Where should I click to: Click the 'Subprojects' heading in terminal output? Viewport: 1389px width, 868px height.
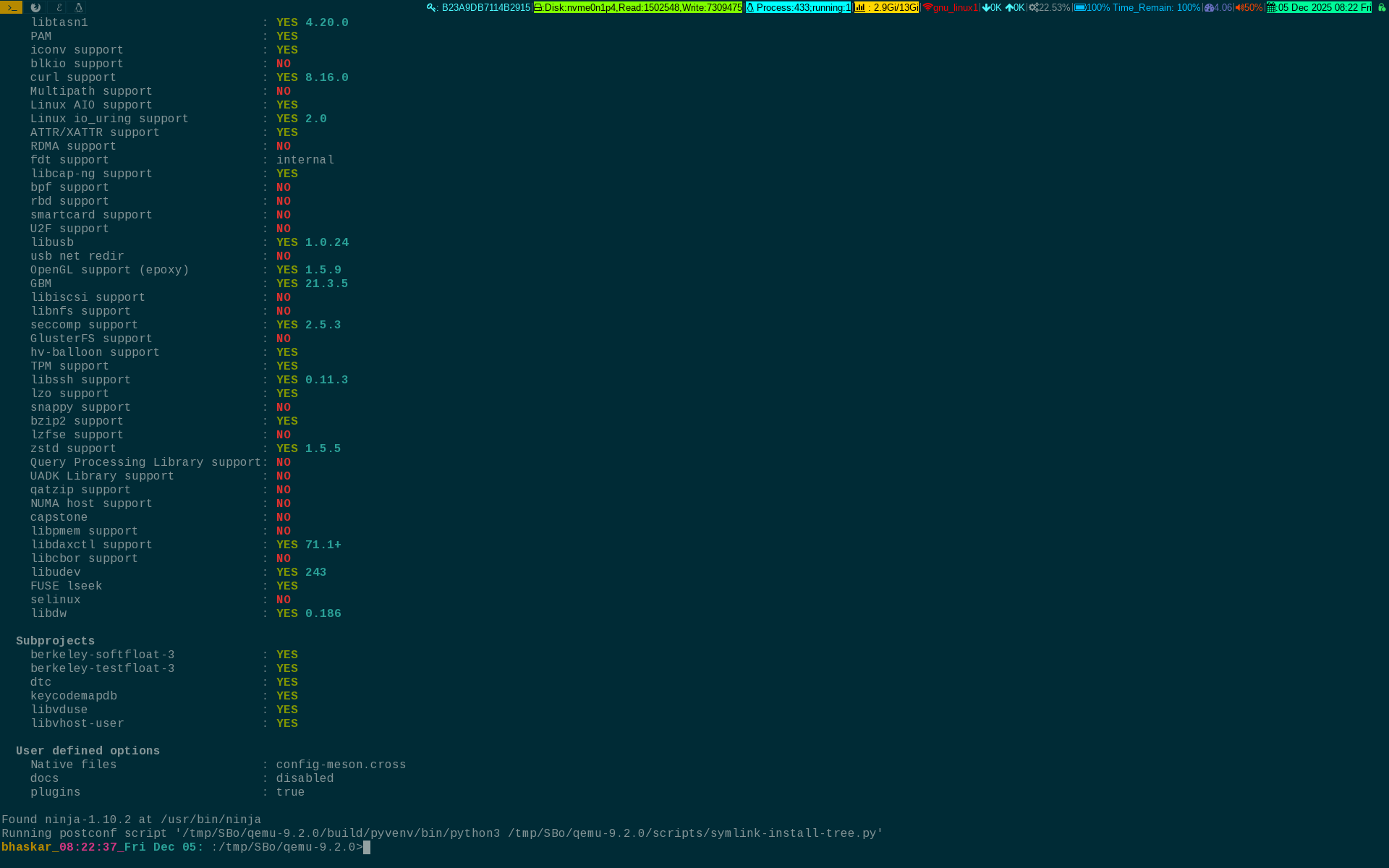55,641
